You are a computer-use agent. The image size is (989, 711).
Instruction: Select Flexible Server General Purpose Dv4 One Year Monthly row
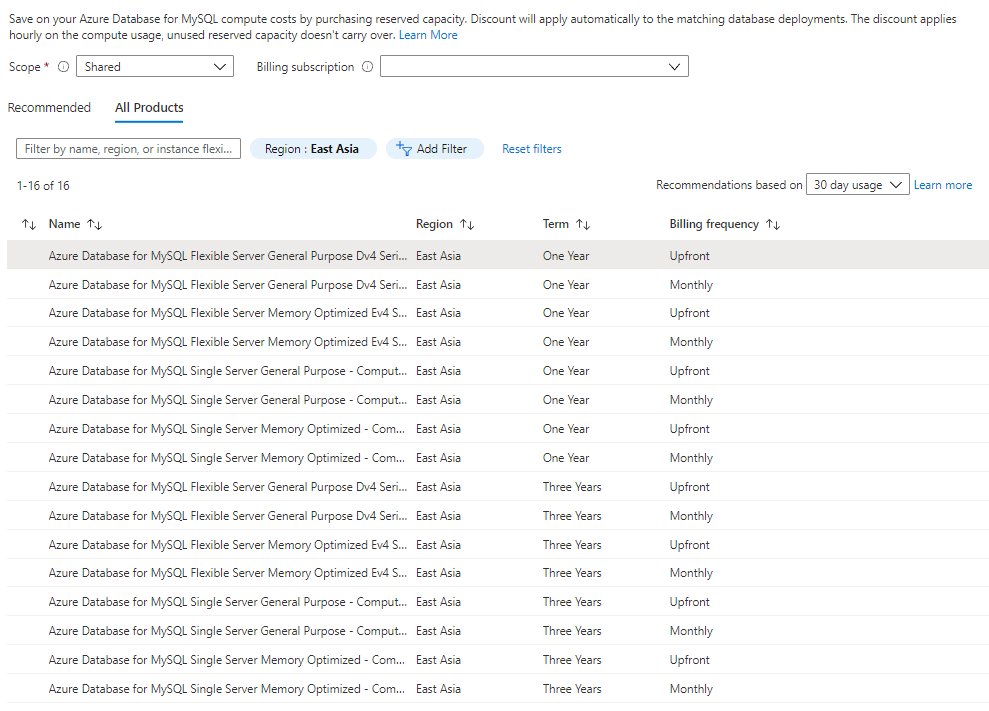click(498, 284)
